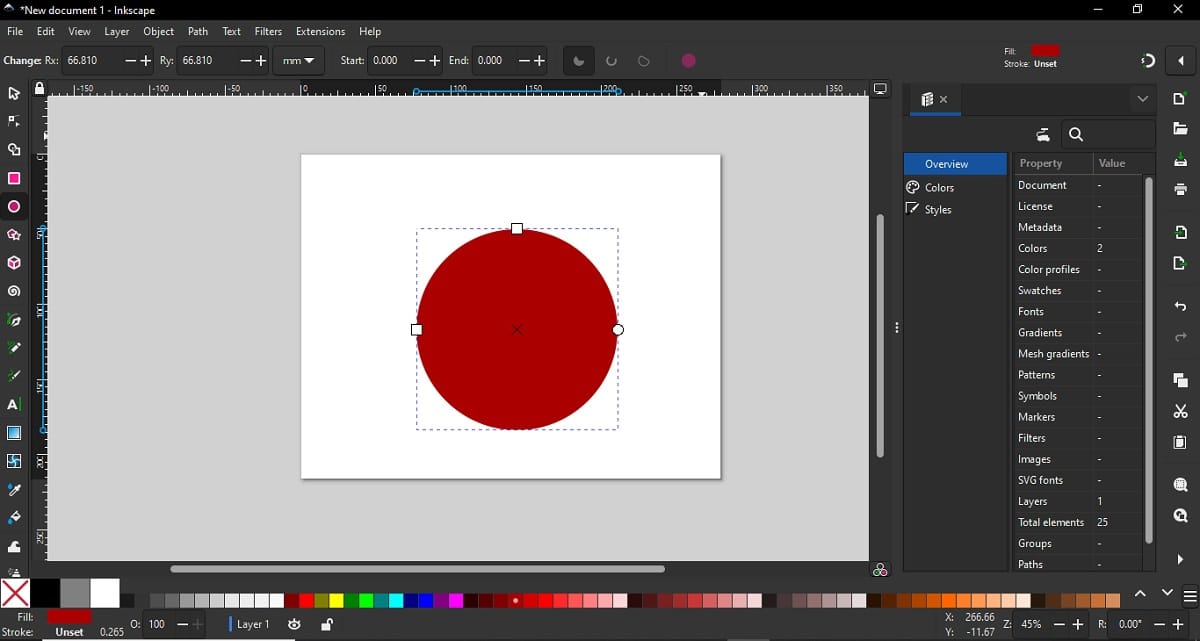Collapse the document properties panel with the chevron
The width and height of the screenshot is (1200, 641).
pos(1143,99)
